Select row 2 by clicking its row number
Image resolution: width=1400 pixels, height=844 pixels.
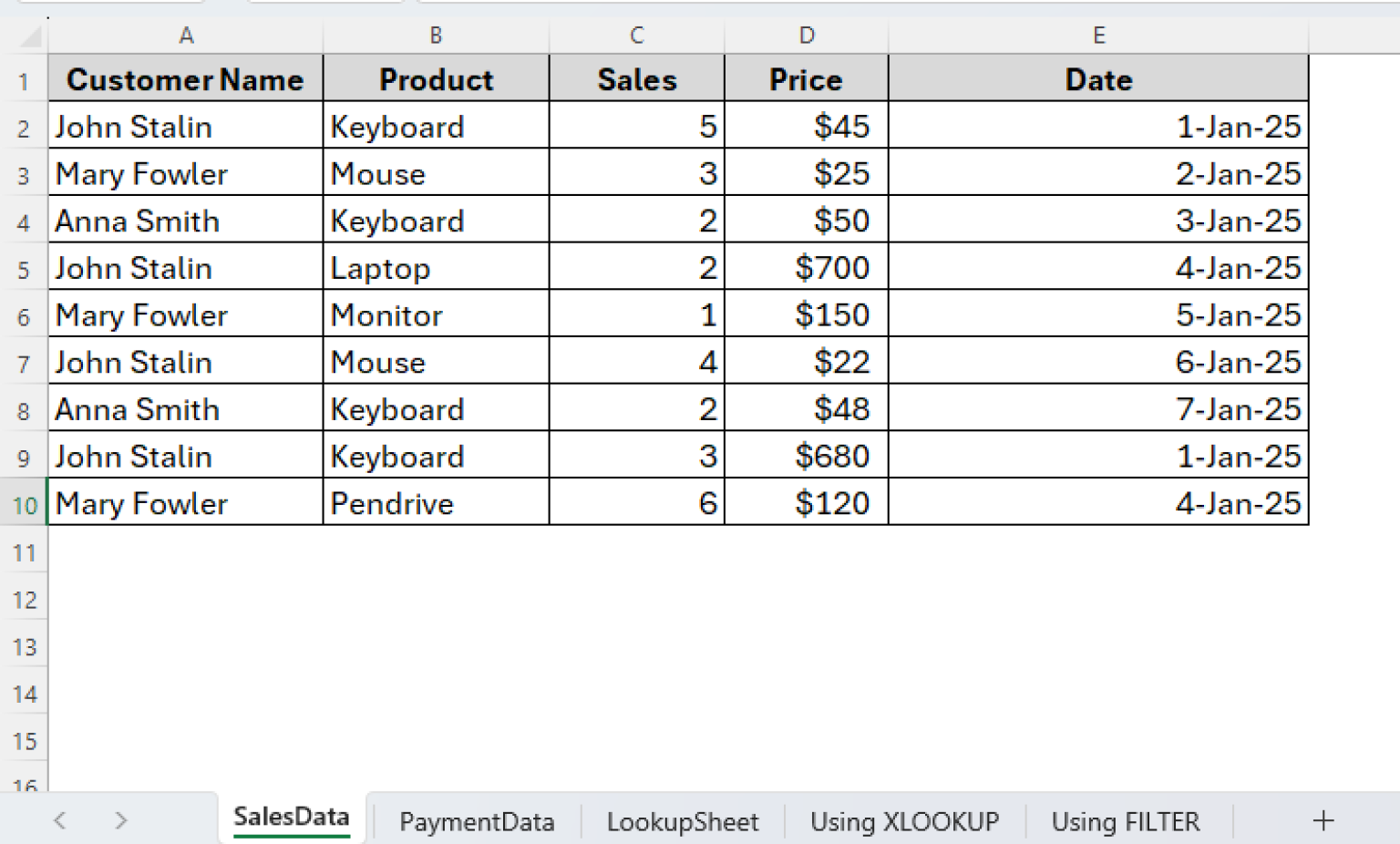[x=23, y=127]
